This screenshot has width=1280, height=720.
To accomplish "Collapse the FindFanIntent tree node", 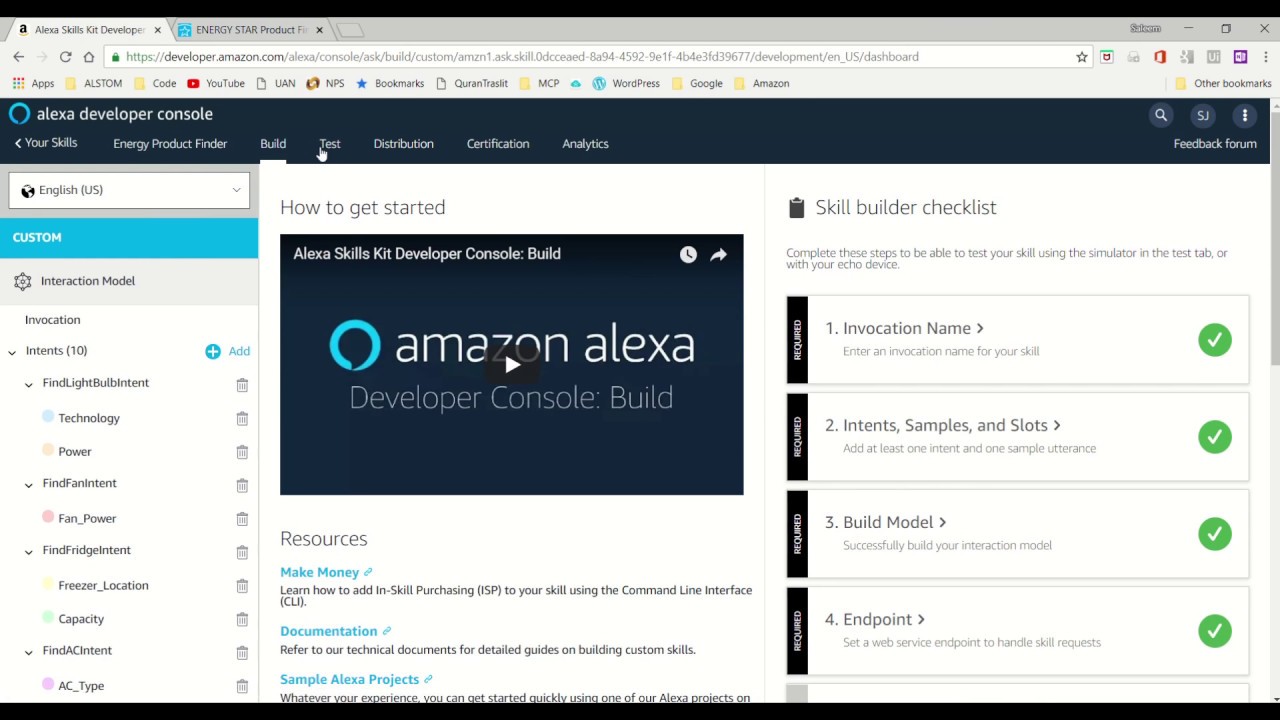I will (x=28, y=485).
